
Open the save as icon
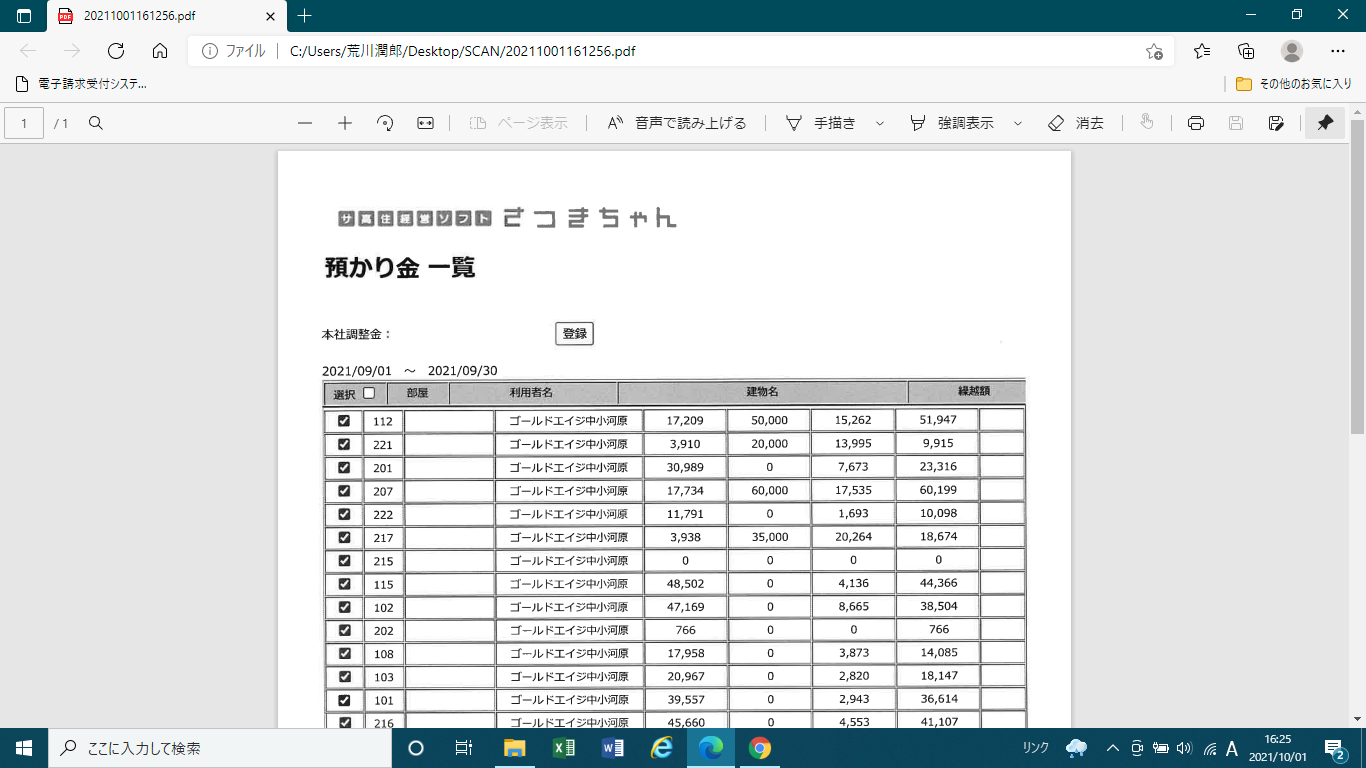click(x=1276, y=123)
